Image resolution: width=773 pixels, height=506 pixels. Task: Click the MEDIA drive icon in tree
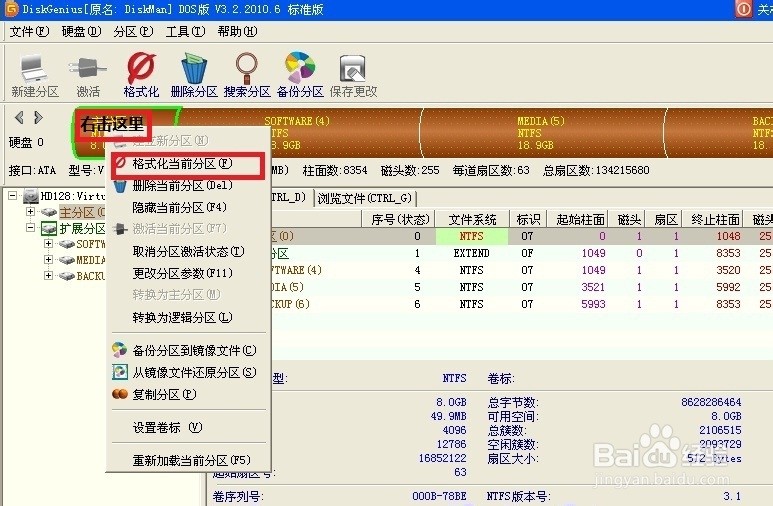click(x=67, y=260)
